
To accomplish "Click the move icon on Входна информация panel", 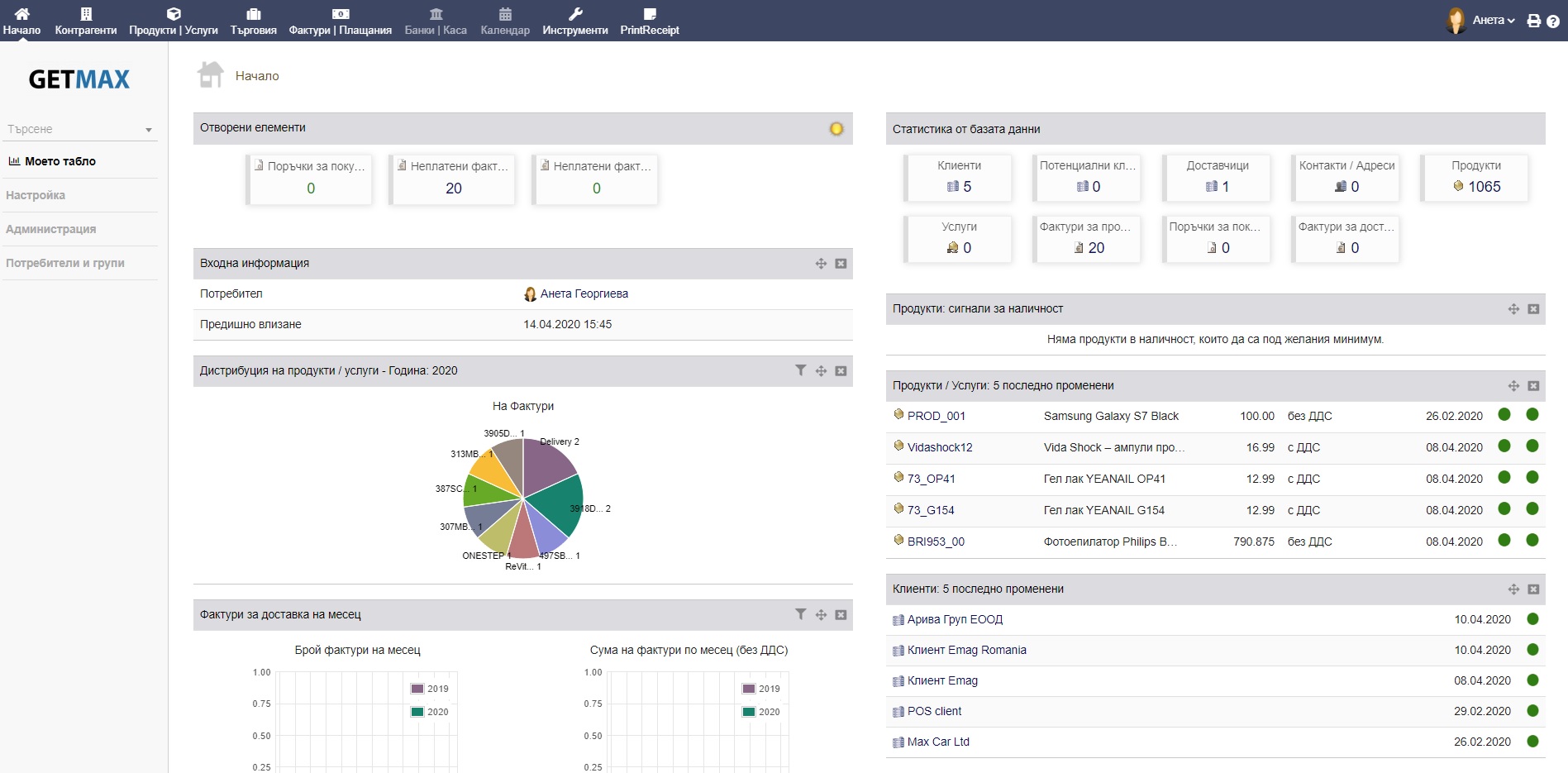I will point(821,264).
